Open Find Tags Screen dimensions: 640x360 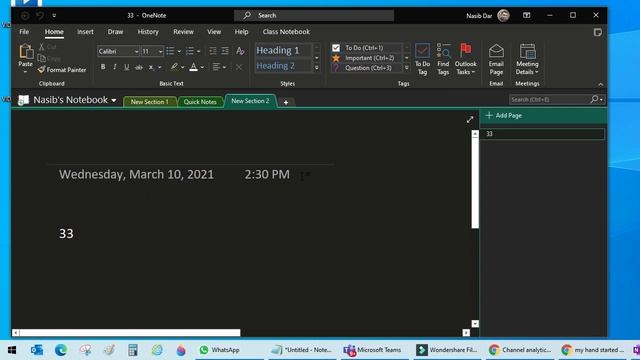tap(443, 59)
